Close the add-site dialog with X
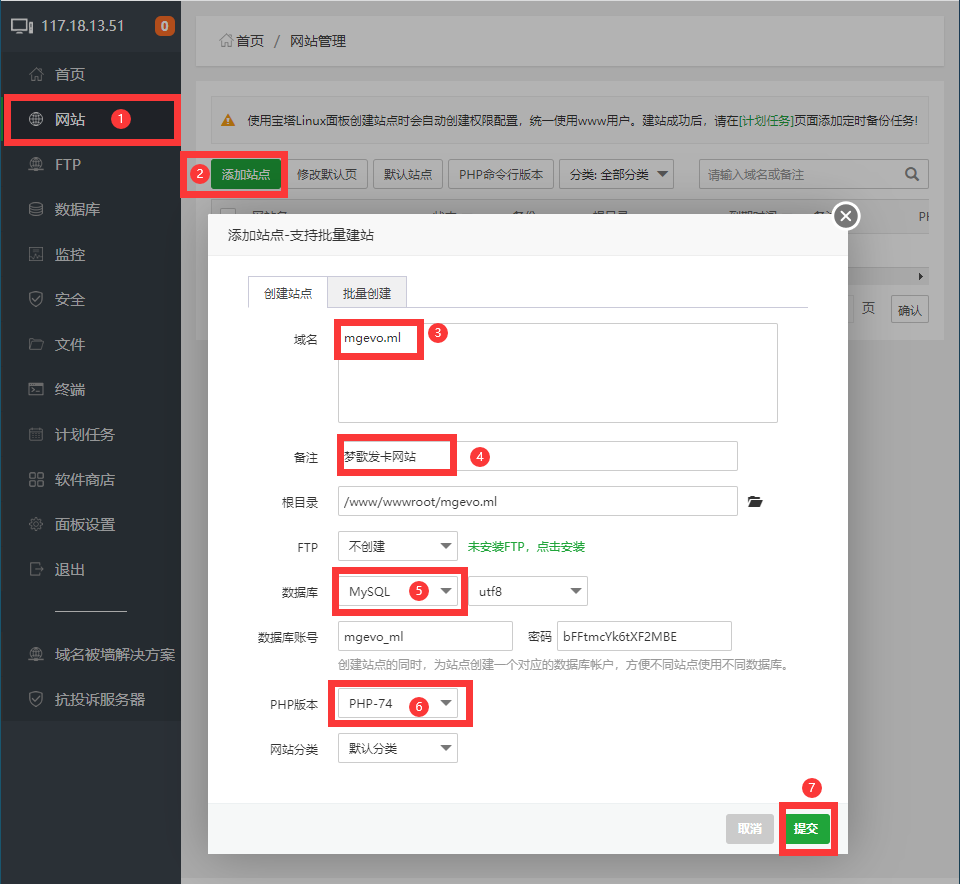 (846, 216)
